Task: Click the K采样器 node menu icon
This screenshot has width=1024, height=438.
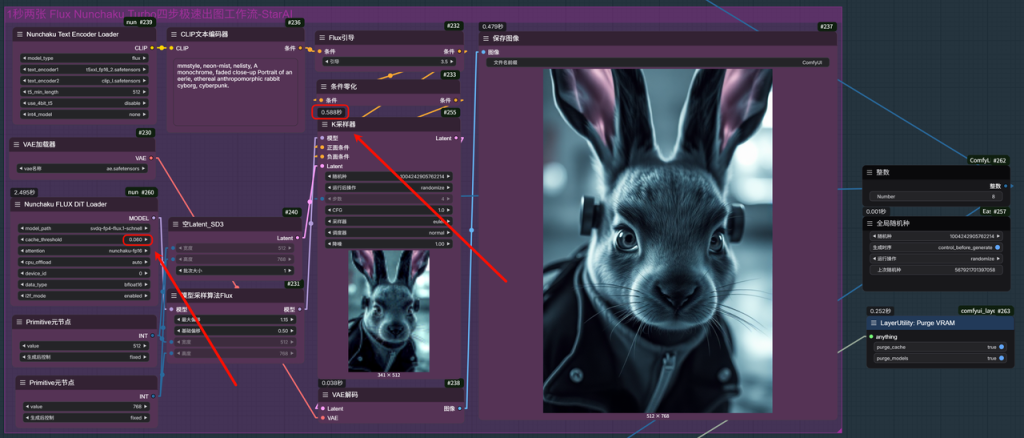Action: [x=324, y=125]
